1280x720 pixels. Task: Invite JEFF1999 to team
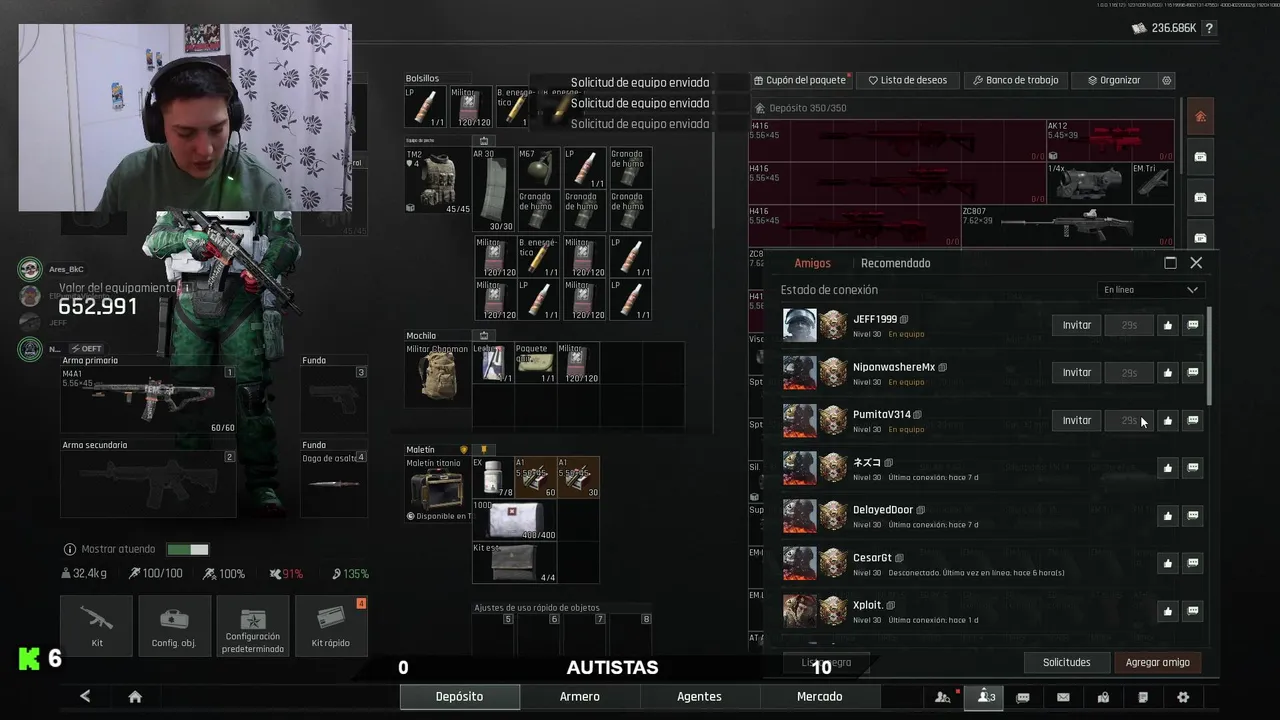click(x=1076, y=325)
